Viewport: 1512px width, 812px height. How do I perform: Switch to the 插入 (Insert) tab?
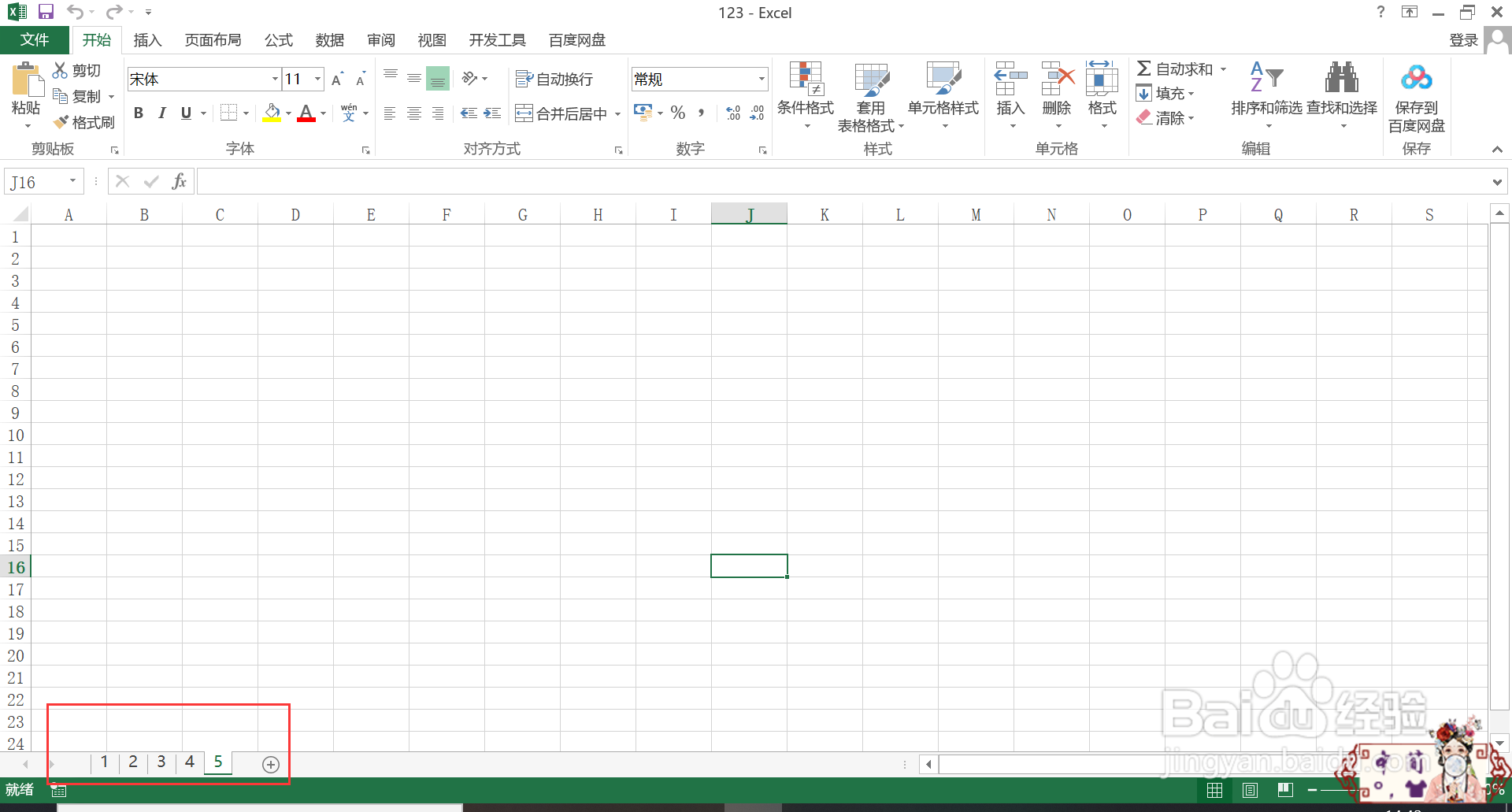(x=147, y=40)
